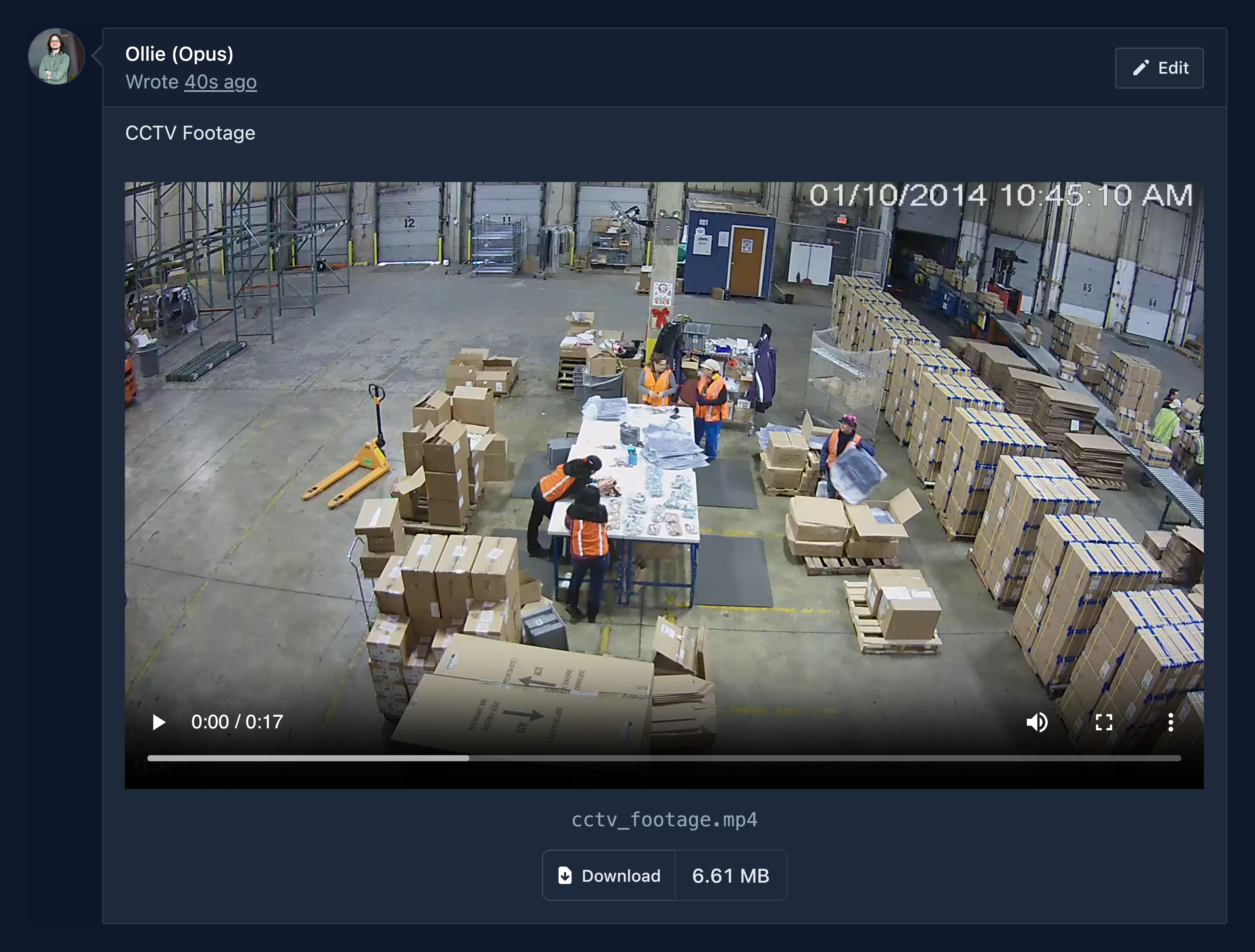The image size is (1255, 952).
Task: Click the download file icon
Action: coord(565,875)
